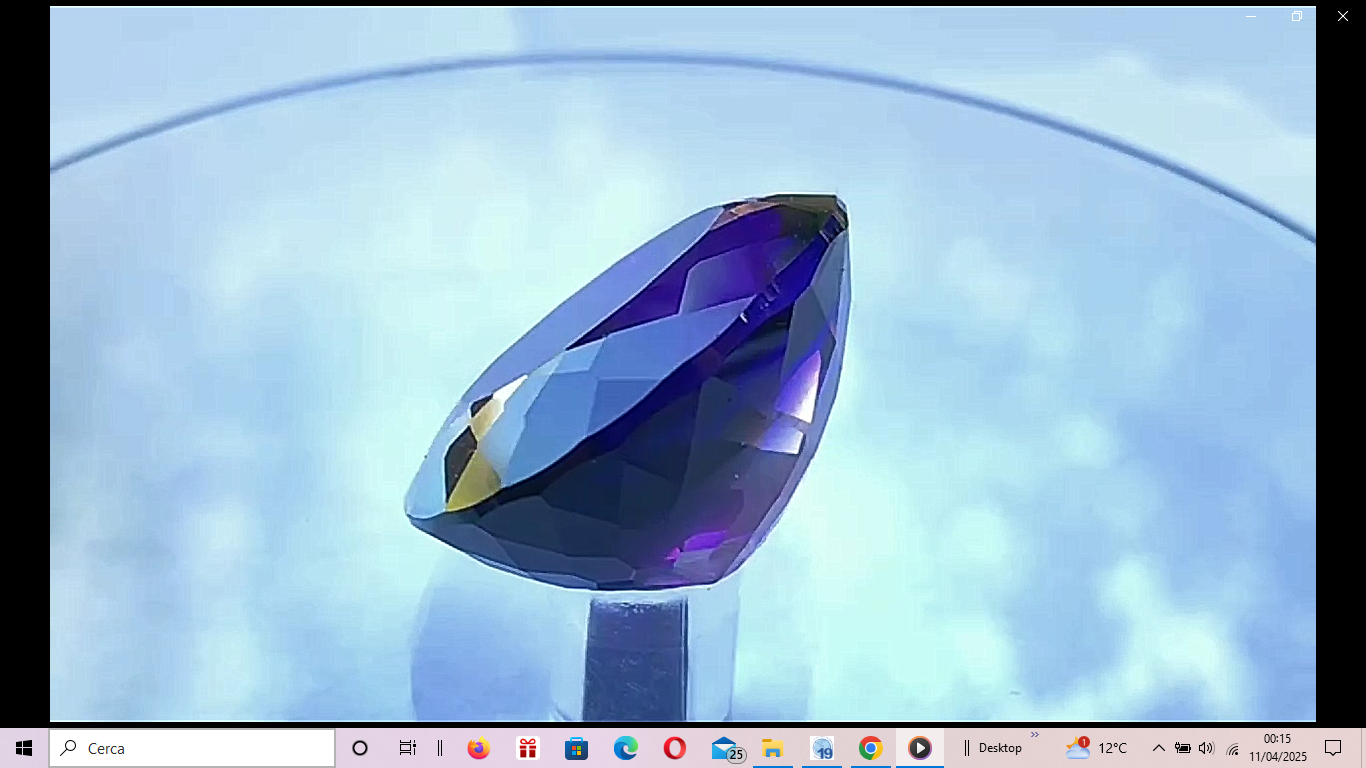Open the Wi-Fi network panel
This screenshot has height=768, width=1366.
tap(1232, 749)
